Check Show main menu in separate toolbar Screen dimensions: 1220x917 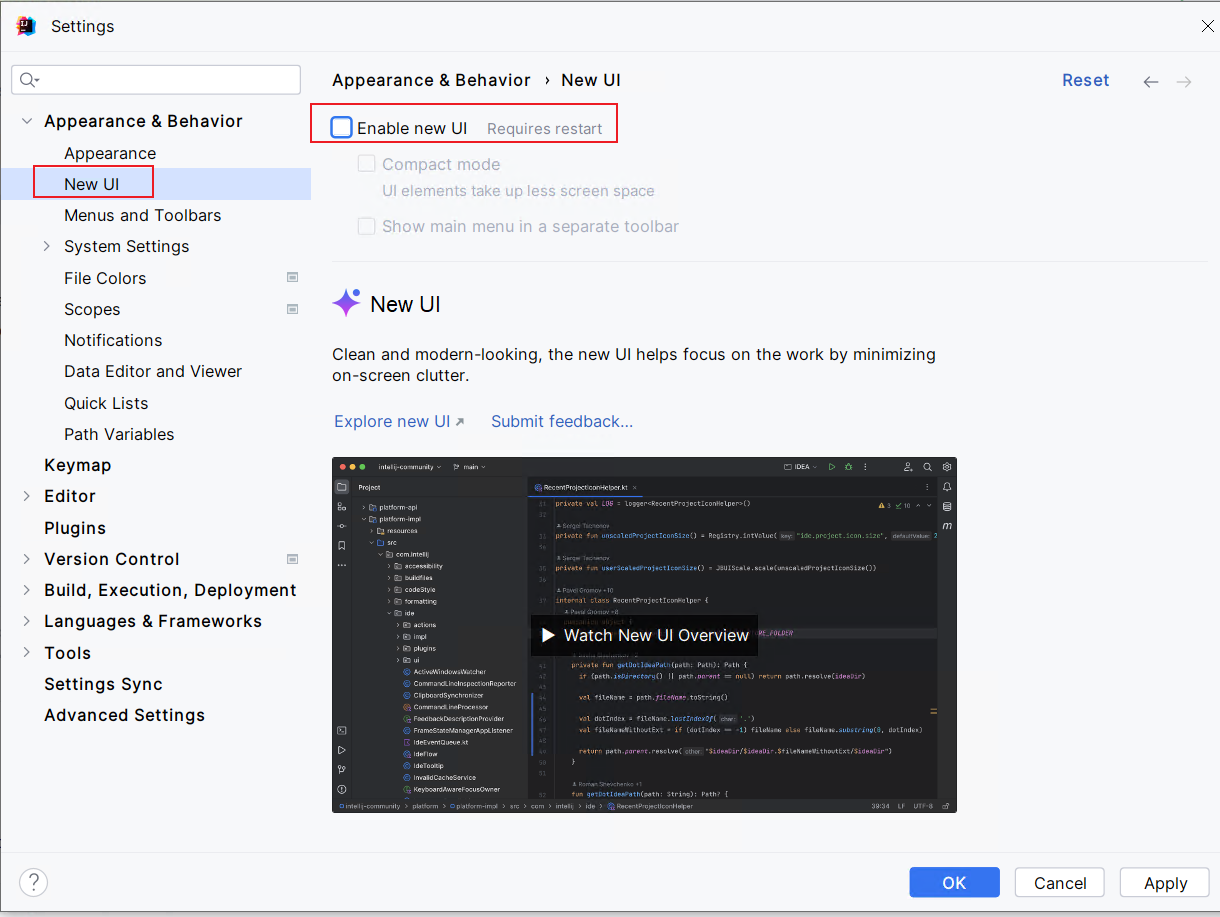coord(367,226)
